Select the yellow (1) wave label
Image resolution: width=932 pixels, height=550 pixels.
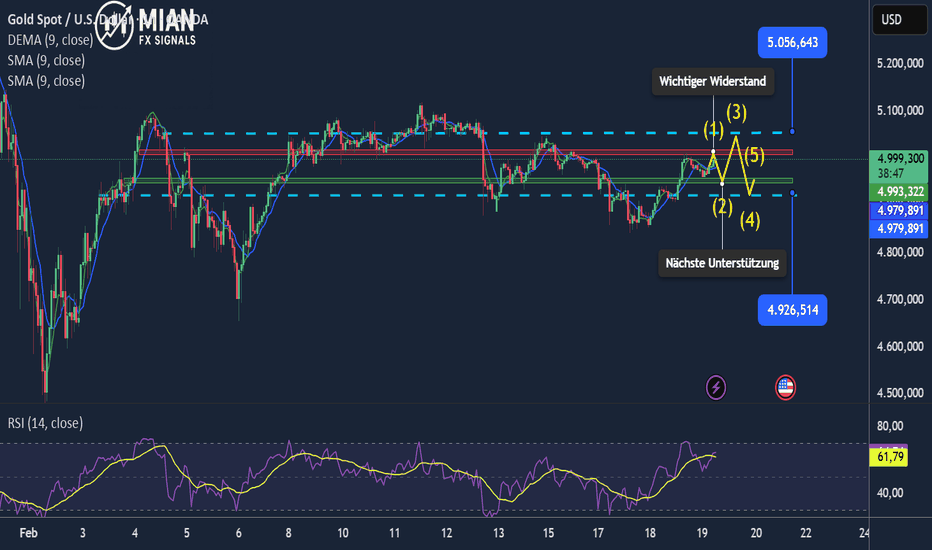pos(713,129)
